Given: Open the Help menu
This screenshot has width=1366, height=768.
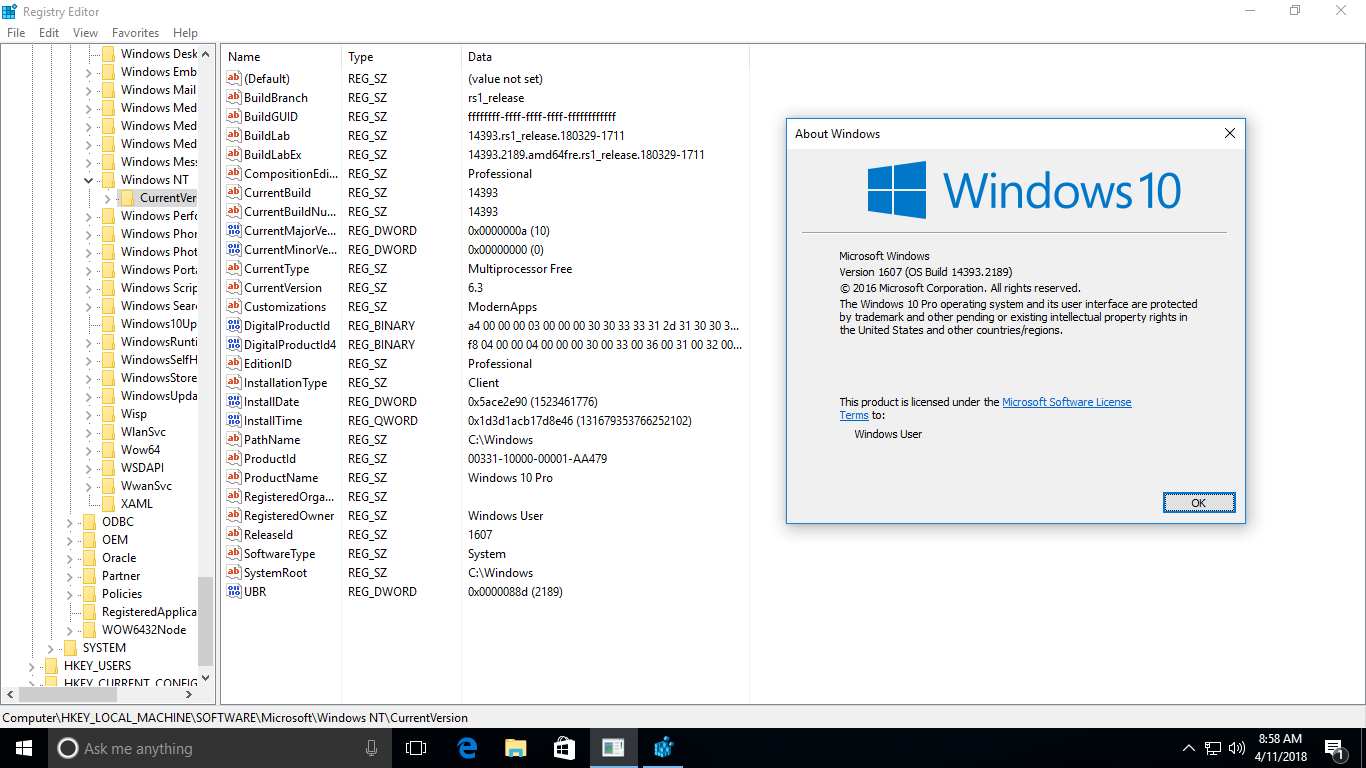Looking at the screenshot, I should [185, 33].
